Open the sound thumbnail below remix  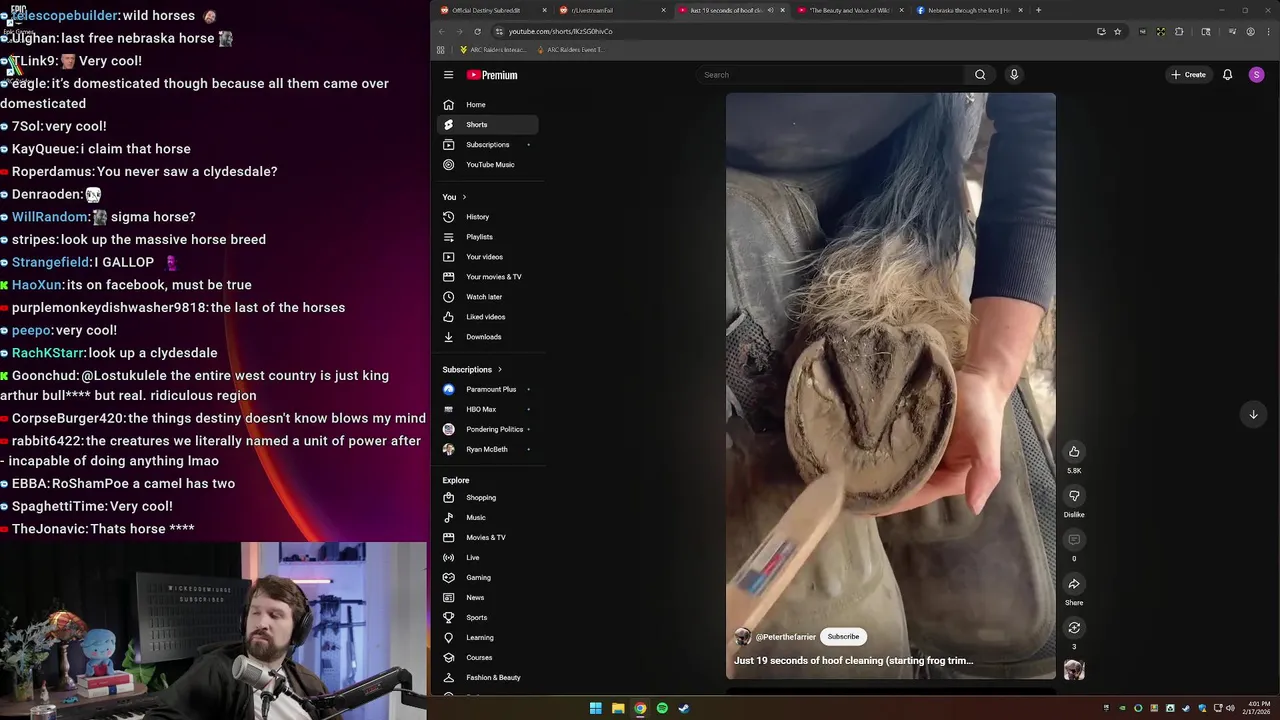1074,670
